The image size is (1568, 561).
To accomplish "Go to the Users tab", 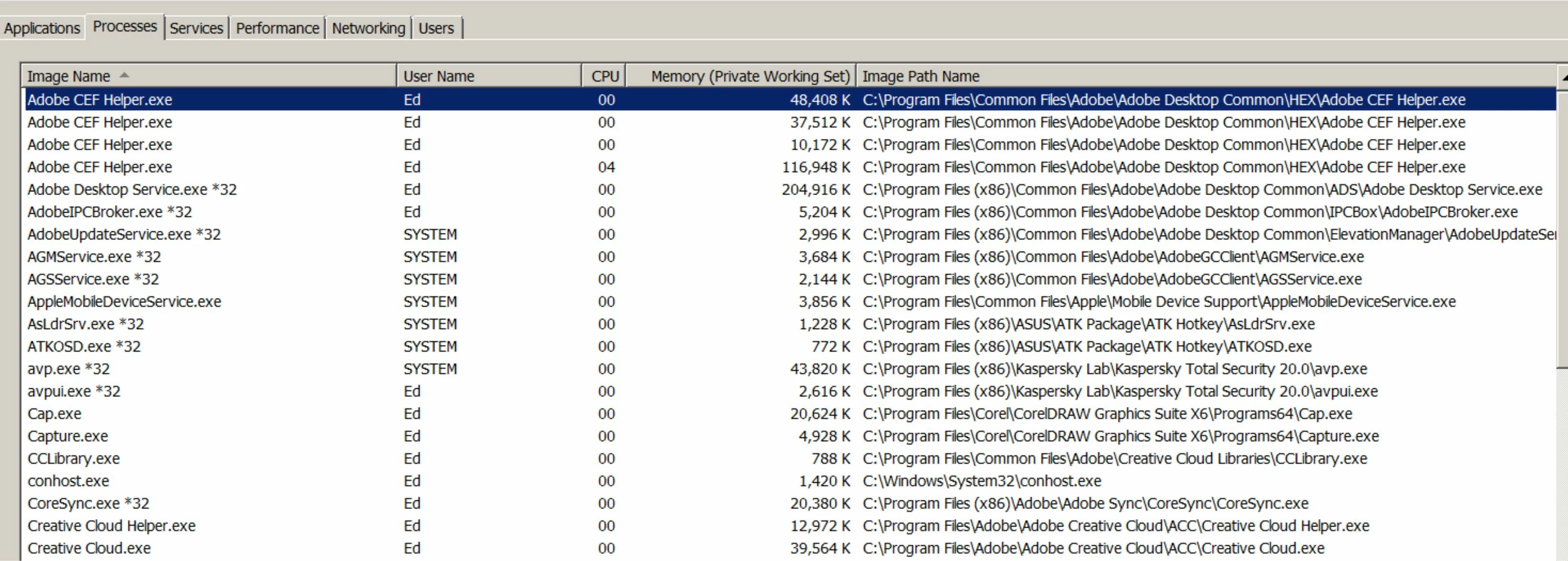I will (436, 29).
